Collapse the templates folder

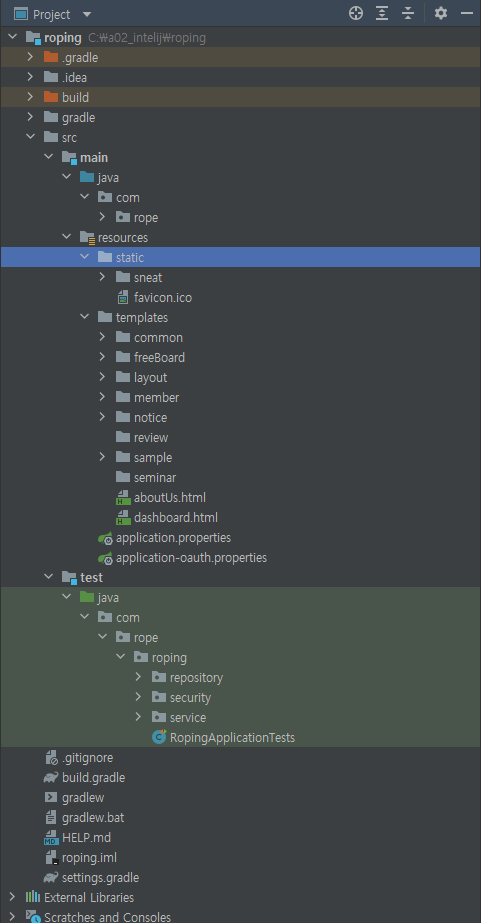pos(84,317)
